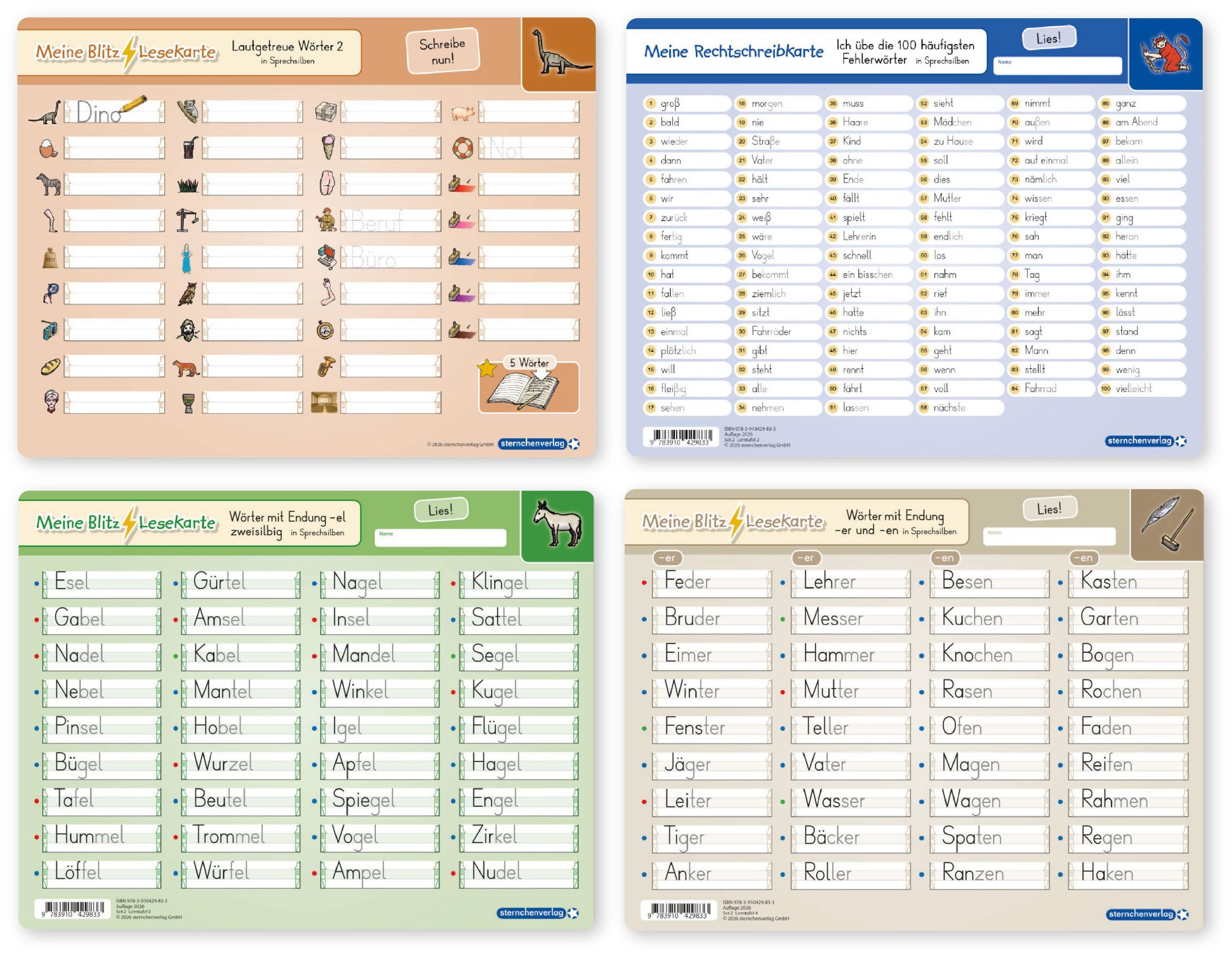Click the owl picture on writing card
Screen dimensions: 1232x958
click(187, 293)
